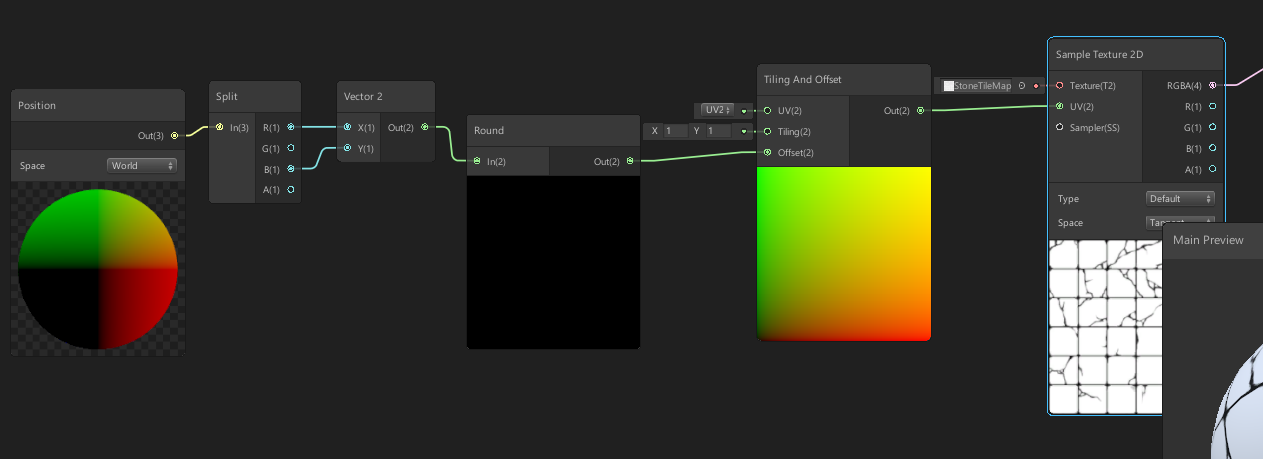Click the Round node Out(2) port
This screenshot has height=459, width=1263.
coord(630,161)
